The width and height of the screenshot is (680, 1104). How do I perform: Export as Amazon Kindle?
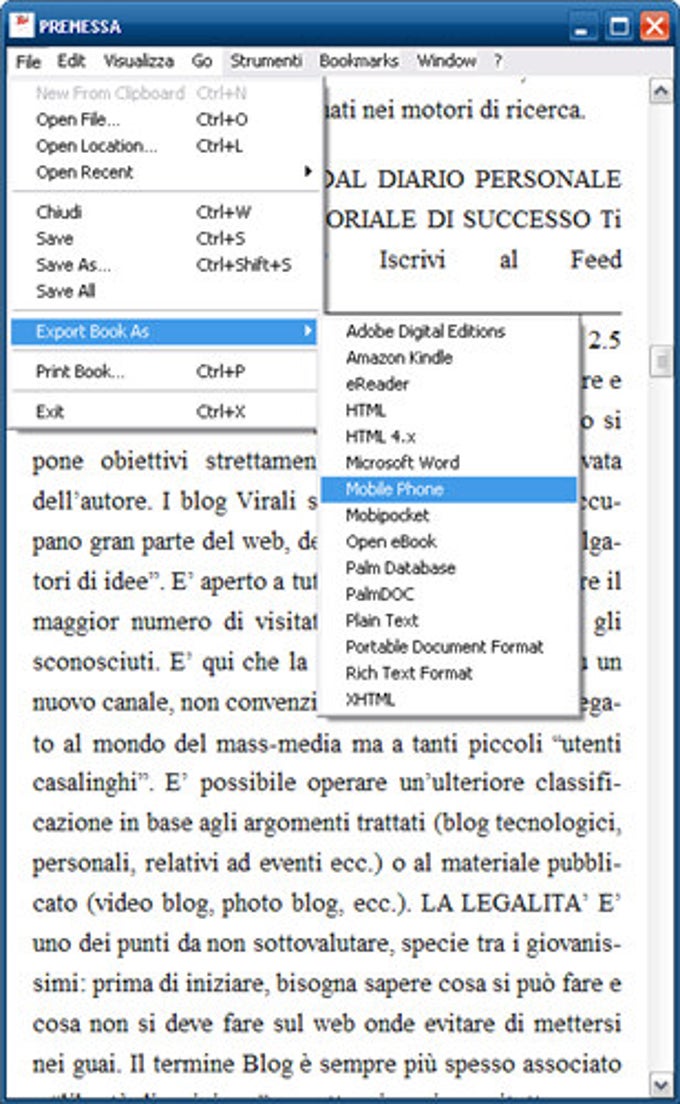(x=448, y=358)
